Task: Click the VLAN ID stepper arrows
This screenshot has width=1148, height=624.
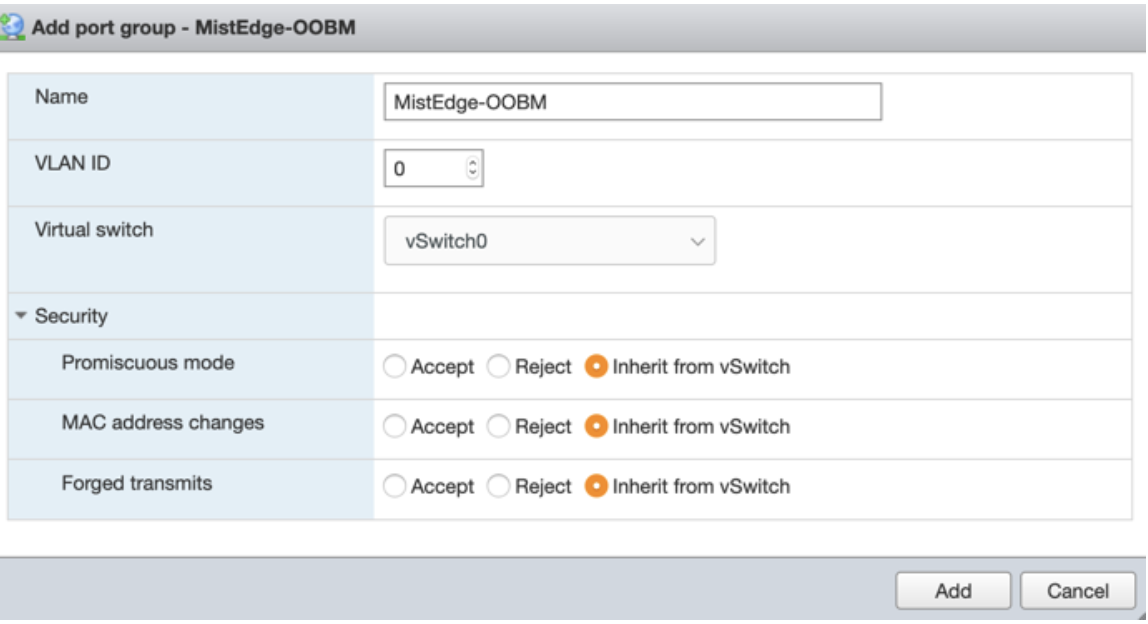Action: click(x=474, y=169)
